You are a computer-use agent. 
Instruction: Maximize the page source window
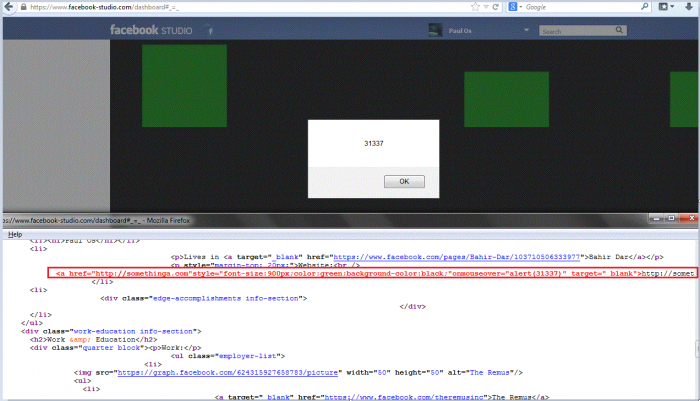[671, 218]
